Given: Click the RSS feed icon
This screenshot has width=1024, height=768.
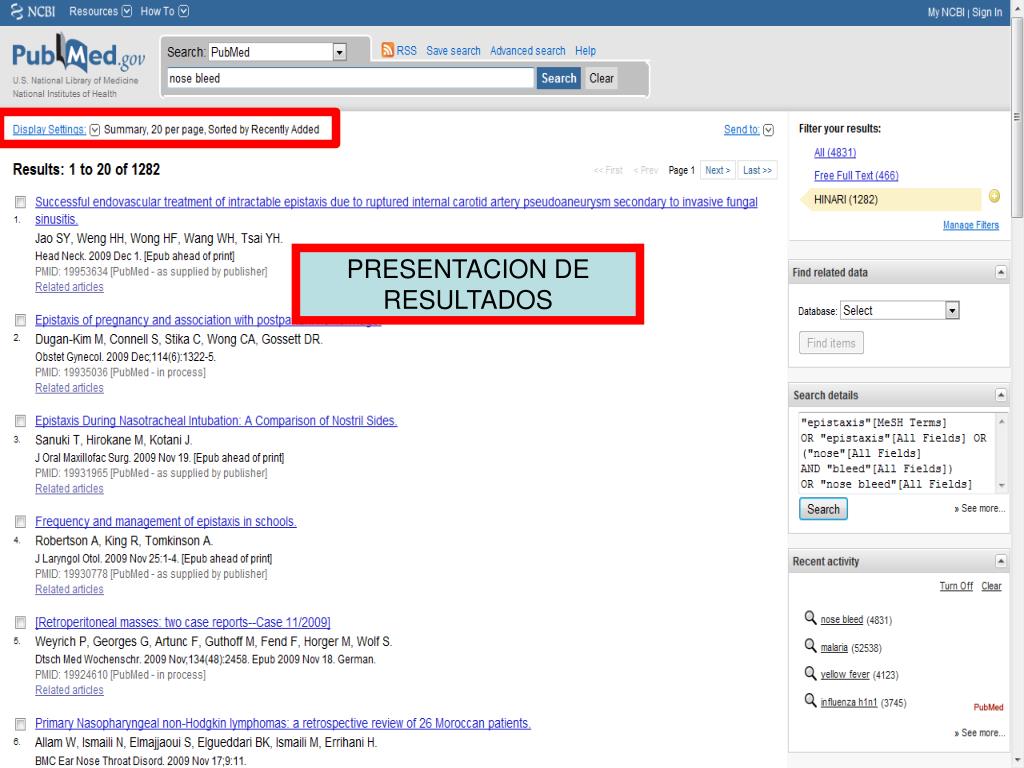Looking at the screenshot, I should (388, 50).
